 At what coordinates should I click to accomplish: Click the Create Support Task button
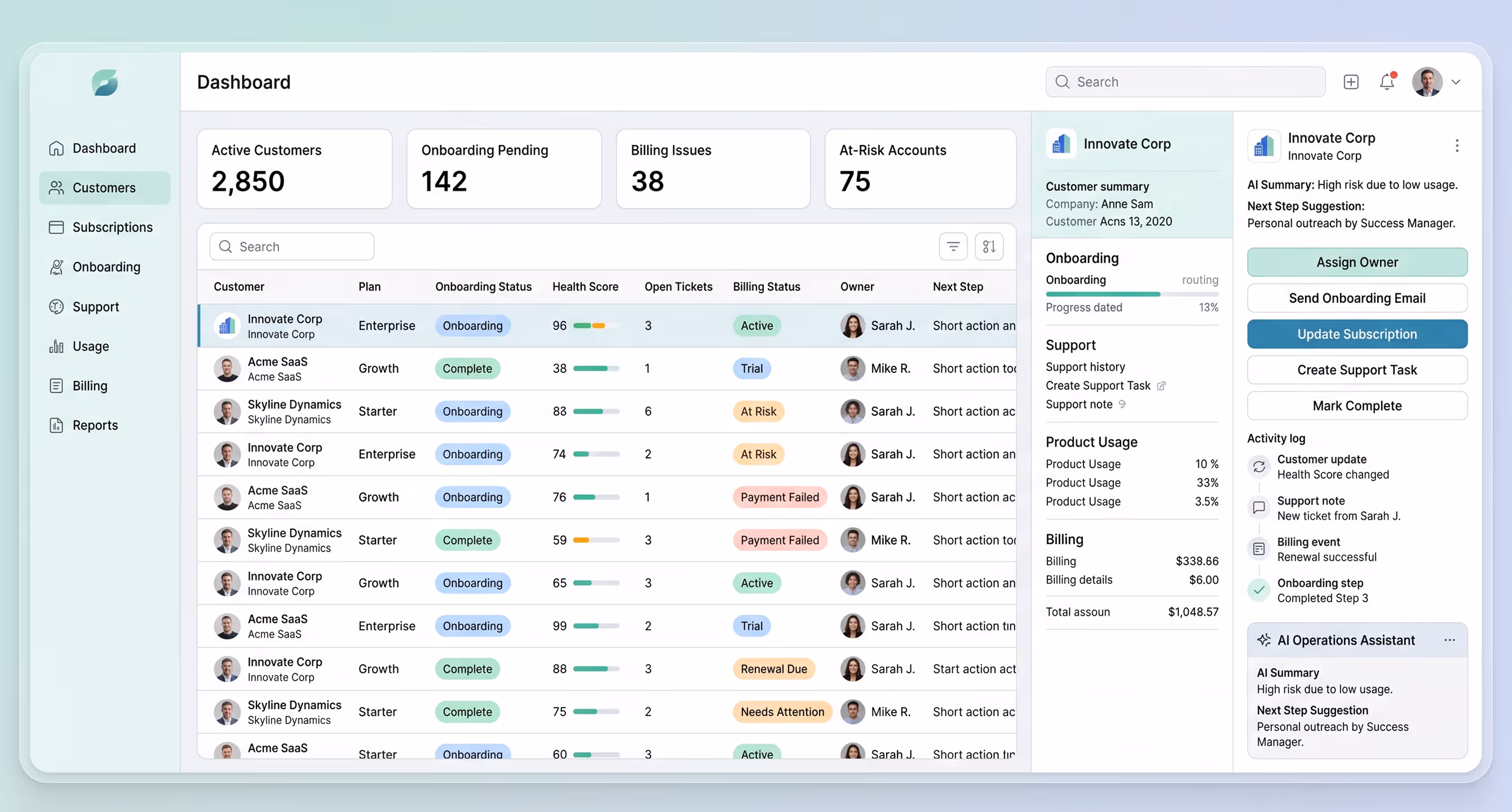(1357, 370)
